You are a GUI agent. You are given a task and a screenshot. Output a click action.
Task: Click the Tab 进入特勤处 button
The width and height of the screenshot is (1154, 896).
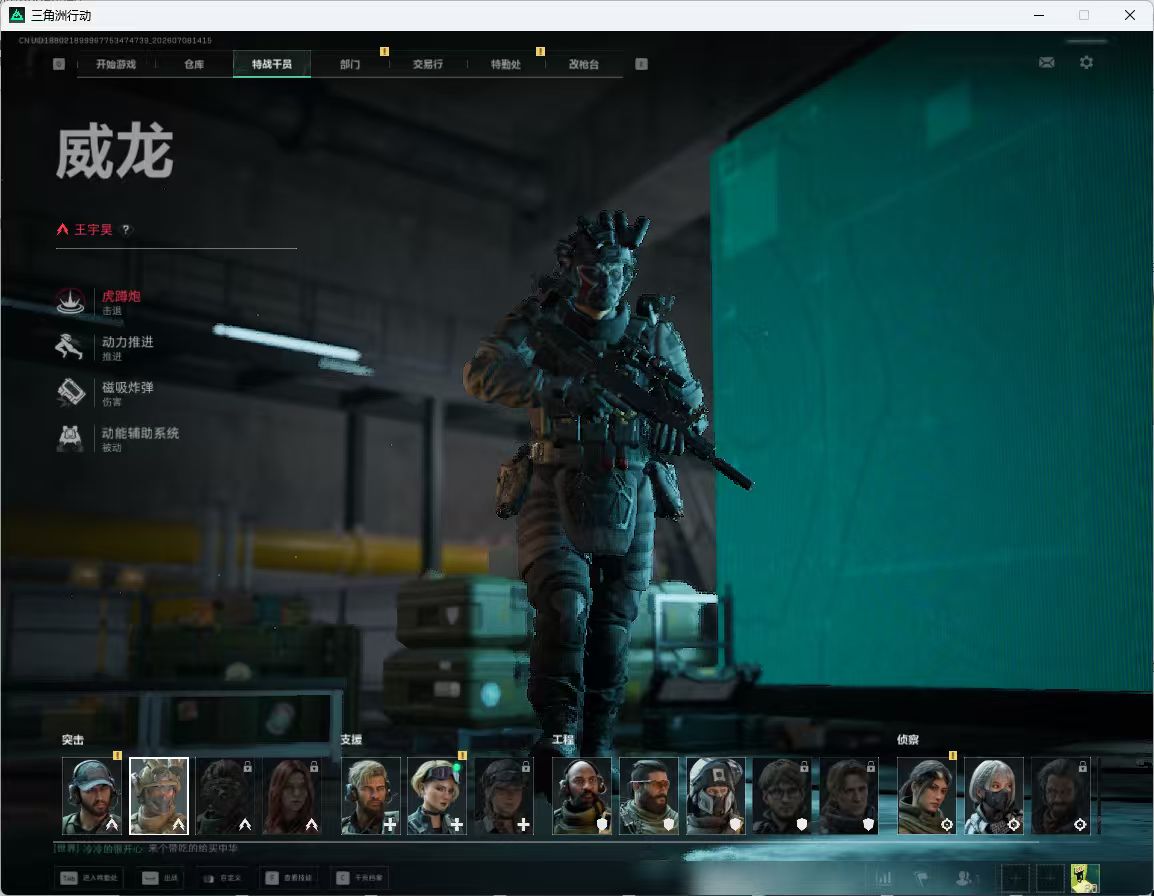pyautogui.click(x=89, y=878)
